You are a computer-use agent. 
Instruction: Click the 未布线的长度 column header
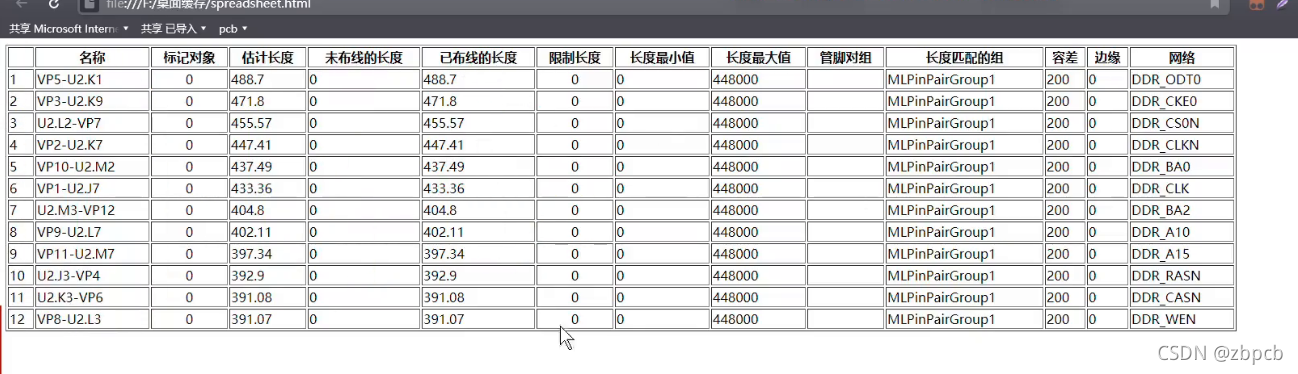click(363, 58)
